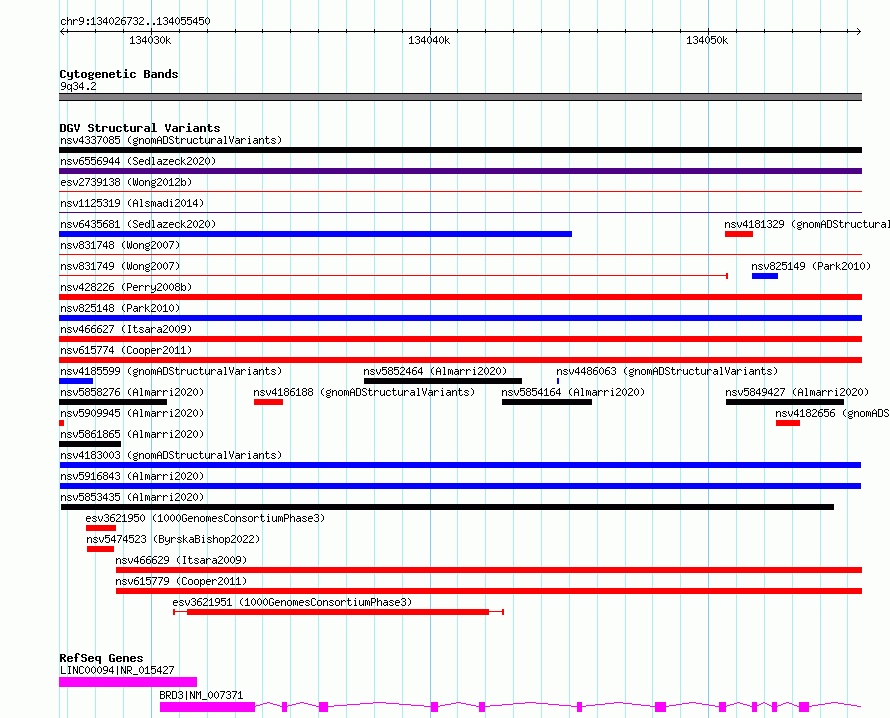Click the black nsv5861865 bar
The height and width of the screenshot is (718, 890).
click(90, 444)
